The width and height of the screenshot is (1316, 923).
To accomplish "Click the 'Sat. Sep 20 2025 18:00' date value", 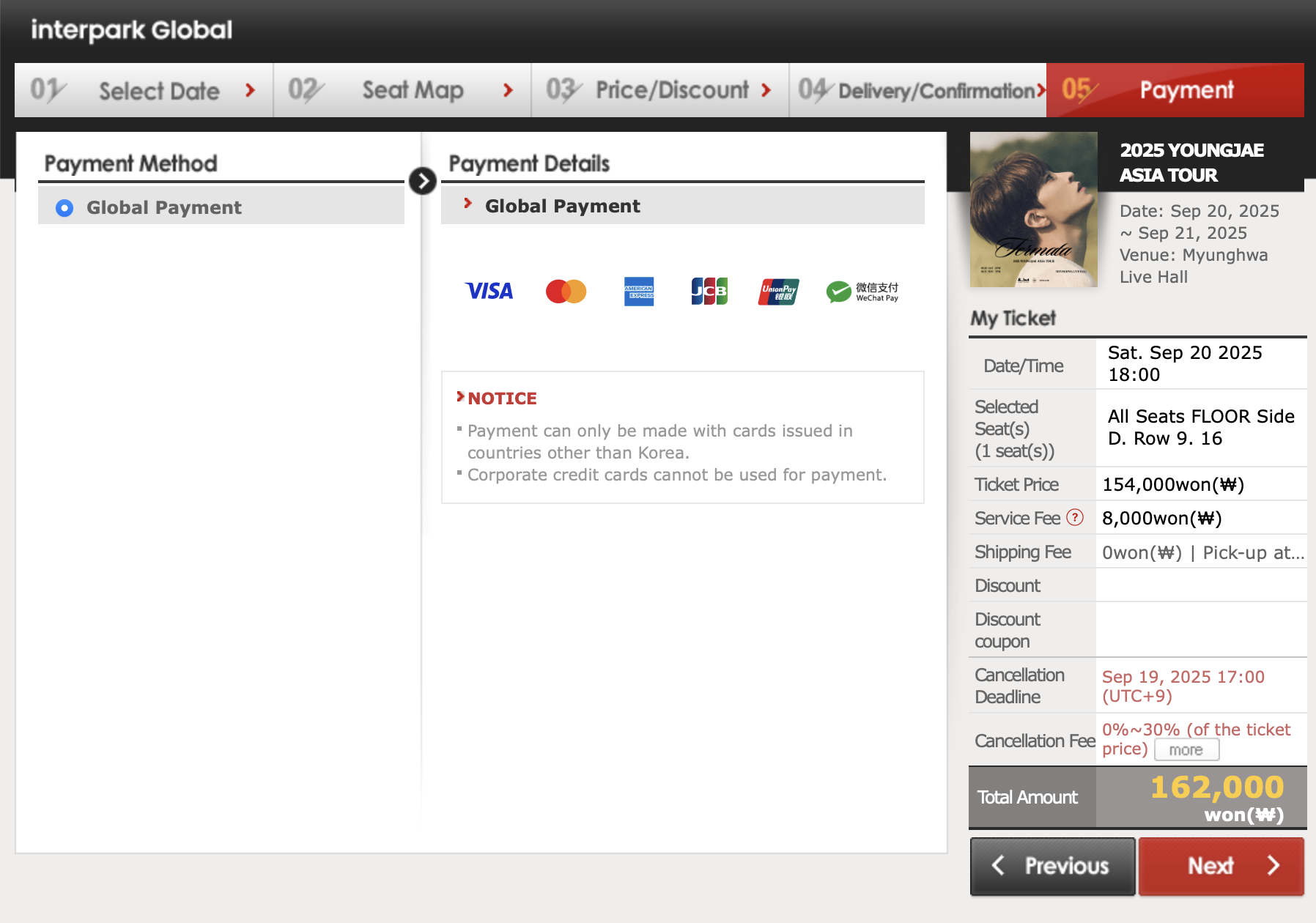I will click(x=1185, y=363).
